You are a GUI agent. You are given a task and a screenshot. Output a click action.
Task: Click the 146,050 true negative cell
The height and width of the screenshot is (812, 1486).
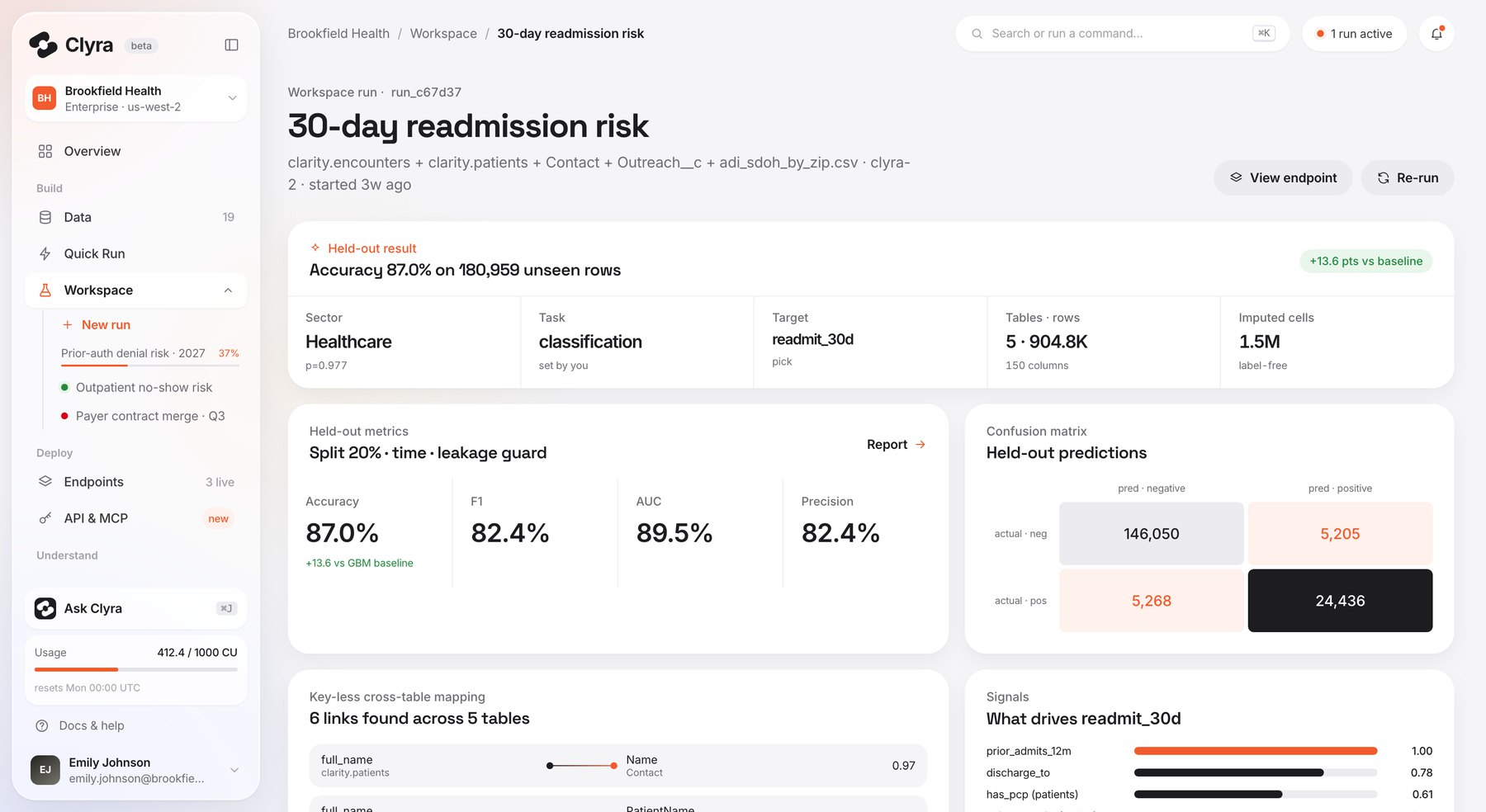(1152, 534)
